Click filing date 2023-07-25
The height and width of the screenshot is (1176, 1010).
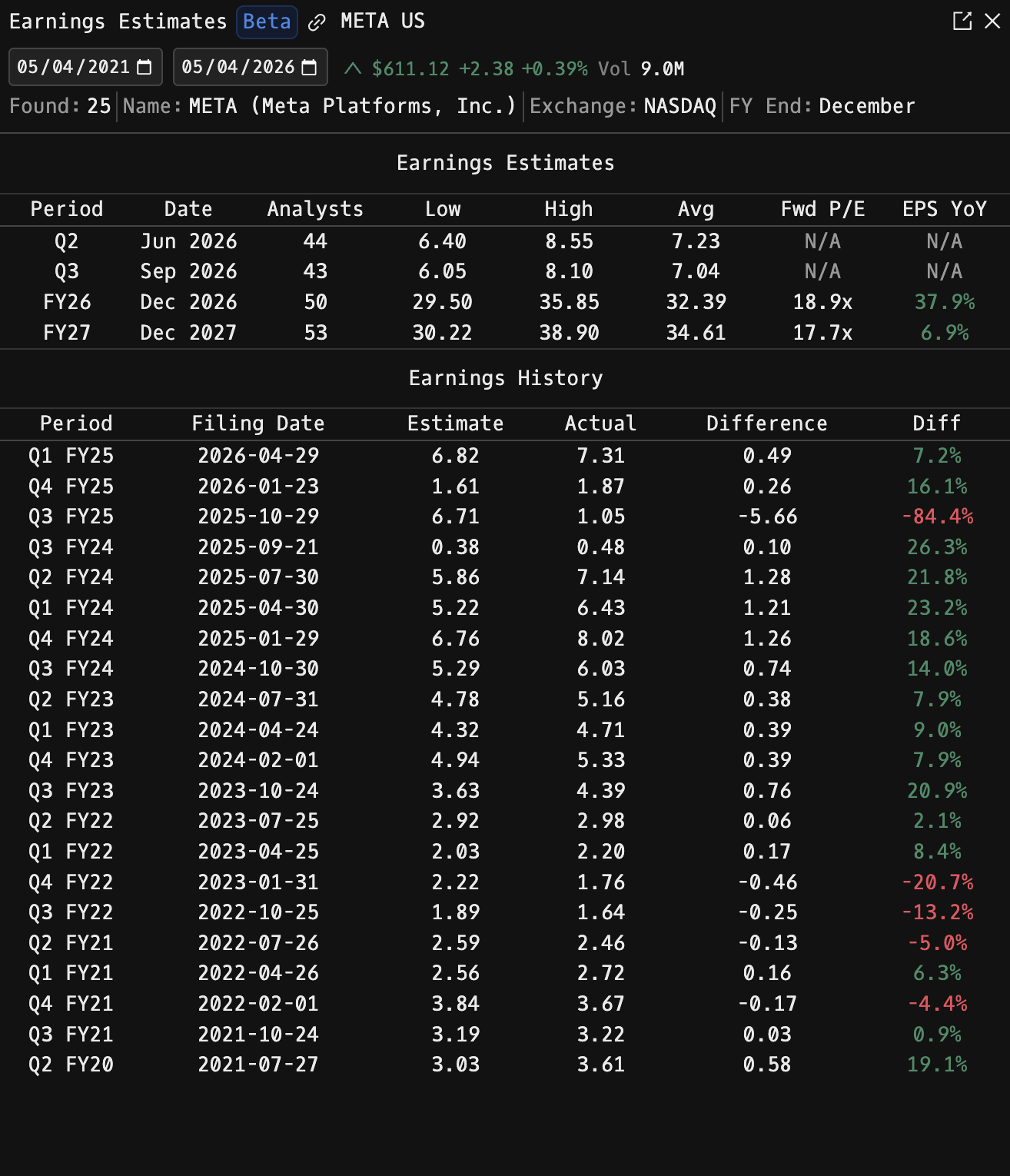(258, 821)
